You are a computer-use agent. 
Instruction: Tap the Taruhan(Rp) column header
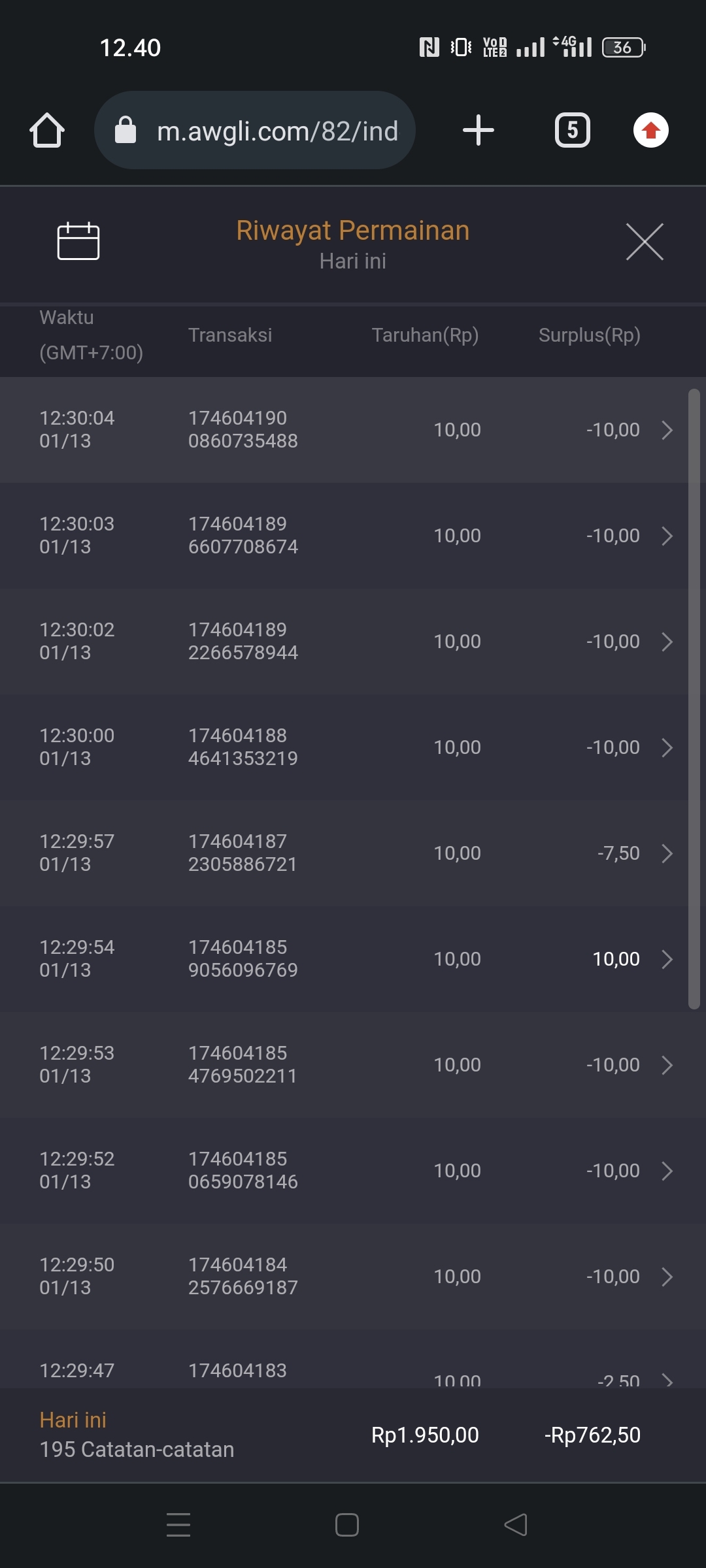[x=425, y=335]
